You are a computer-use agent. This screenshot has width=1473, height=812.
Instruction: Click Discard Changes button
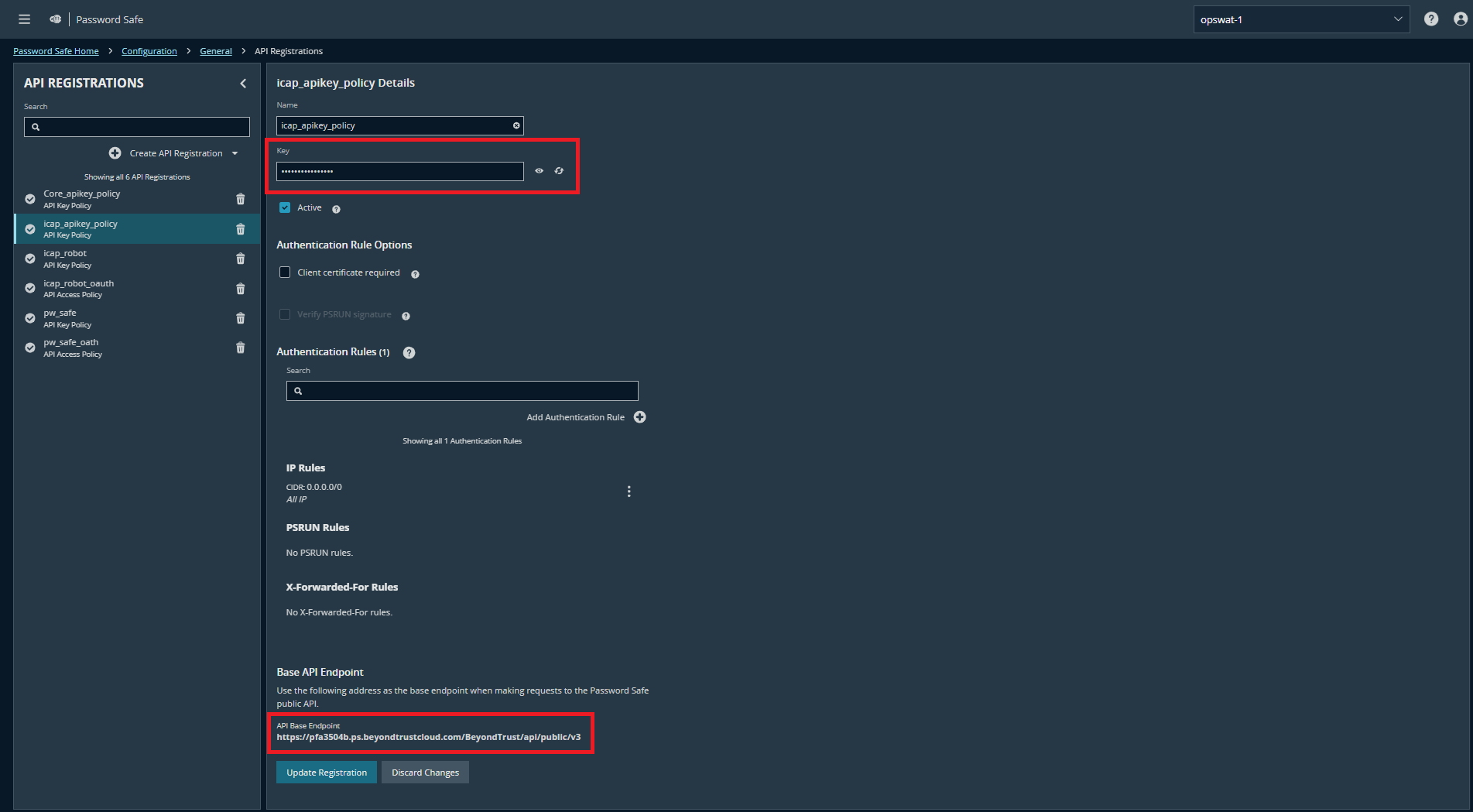point(425,773)
